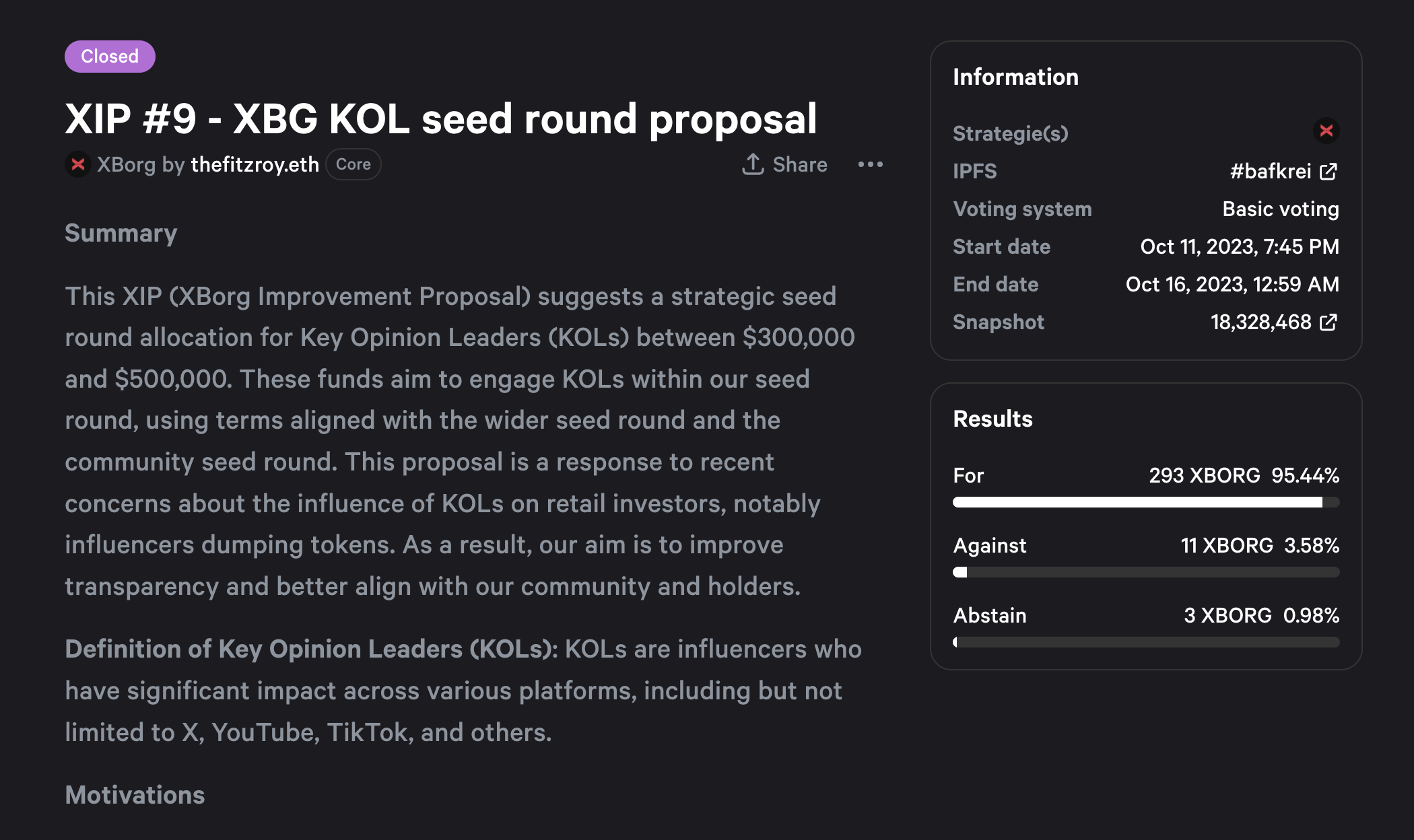Click the Closed status badge
This screenshot has width=1414, height=840.
110,57
